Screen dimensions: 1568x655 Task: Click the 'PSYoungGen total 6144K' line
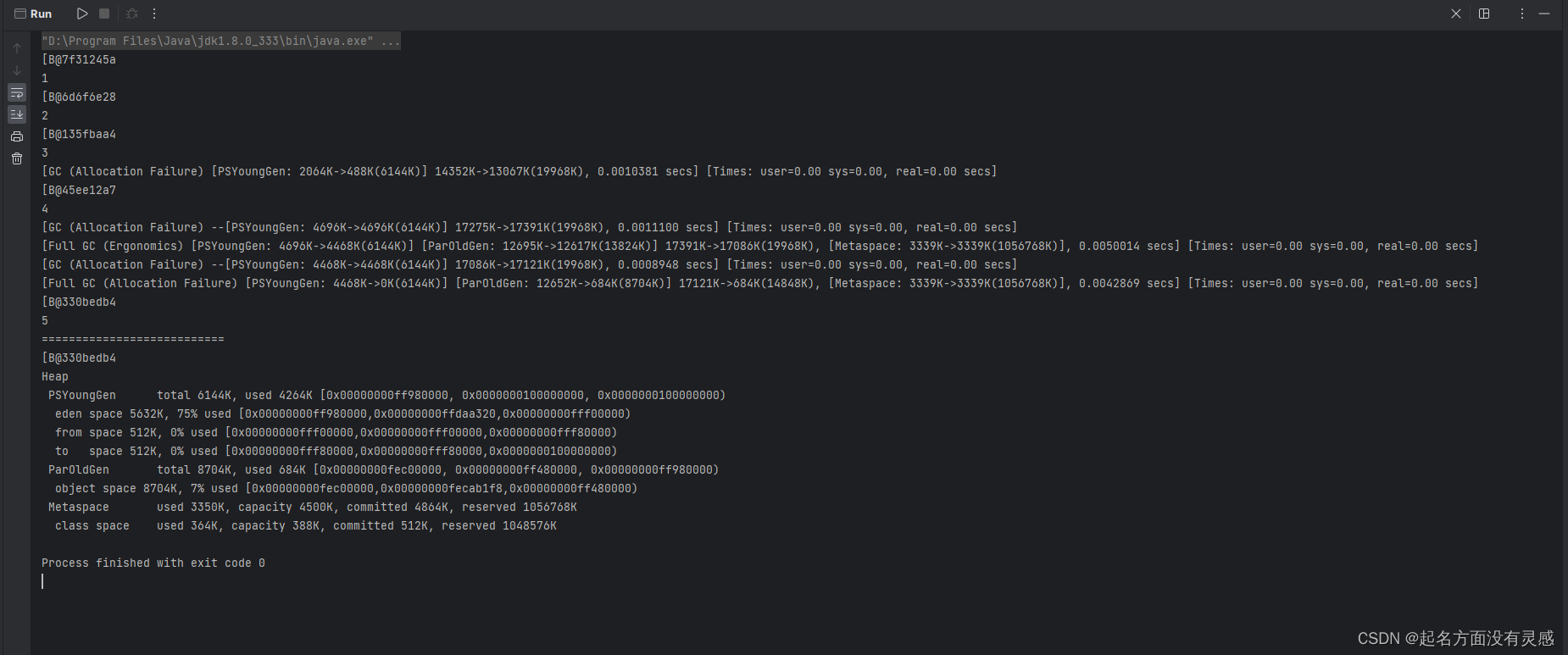pyautogui.click(x=386, y=395)
